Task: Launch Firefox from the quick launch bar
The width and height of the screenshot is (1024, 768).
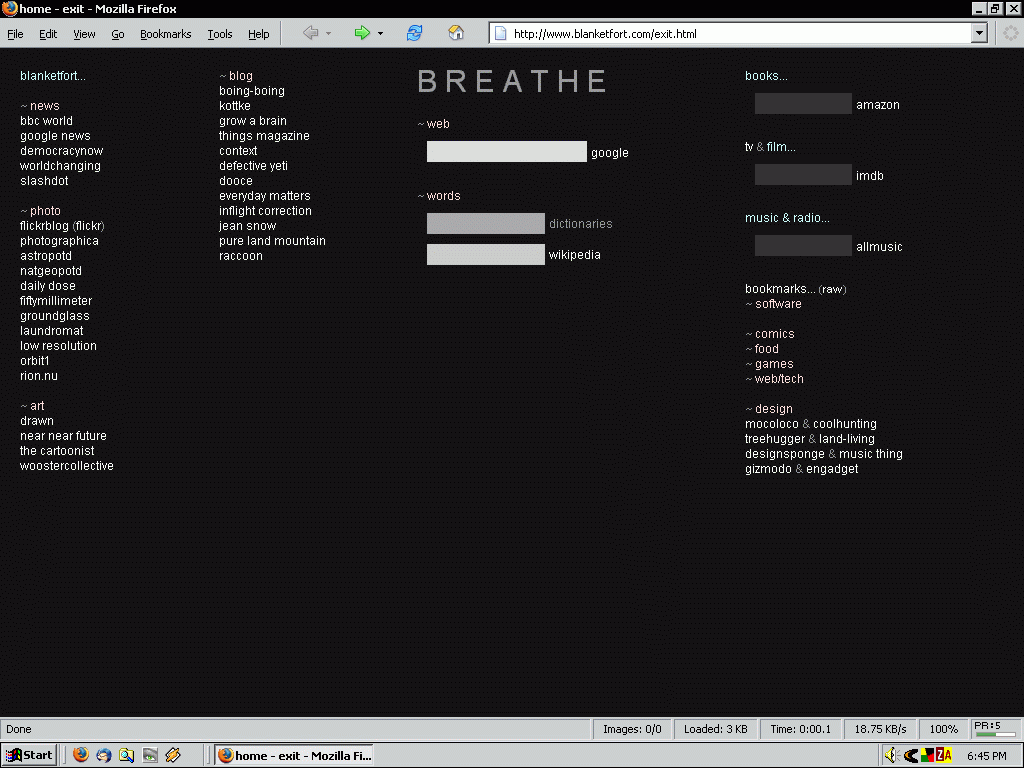Action: click(x=81, y=755)
